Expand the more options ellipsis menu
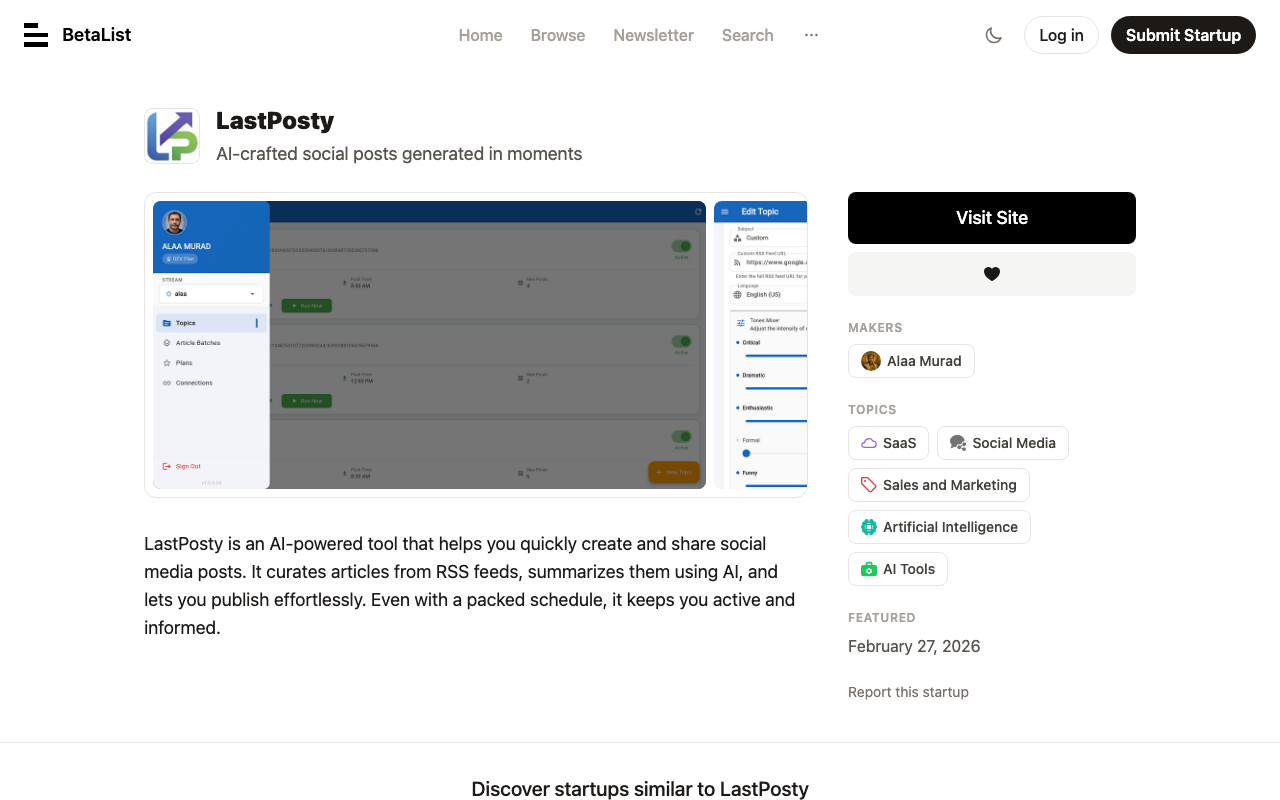The width and height of the screenshot is (1280, 800). pyautogui.click(x=811, y=35)
